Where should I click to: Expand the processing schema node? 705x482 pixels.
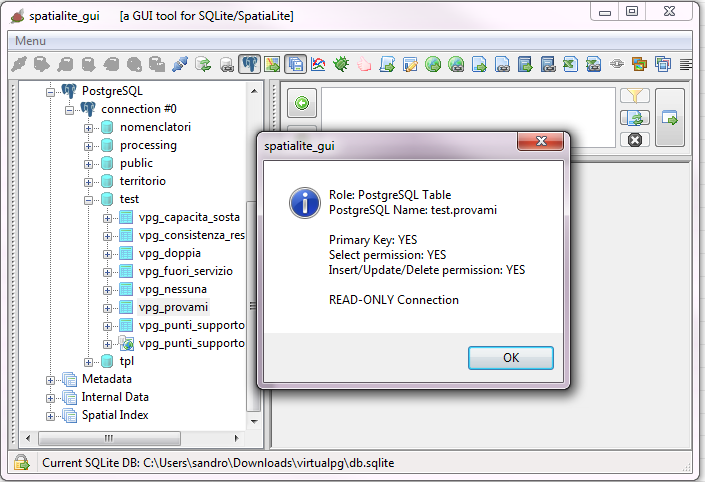click(x=88, y=146)
